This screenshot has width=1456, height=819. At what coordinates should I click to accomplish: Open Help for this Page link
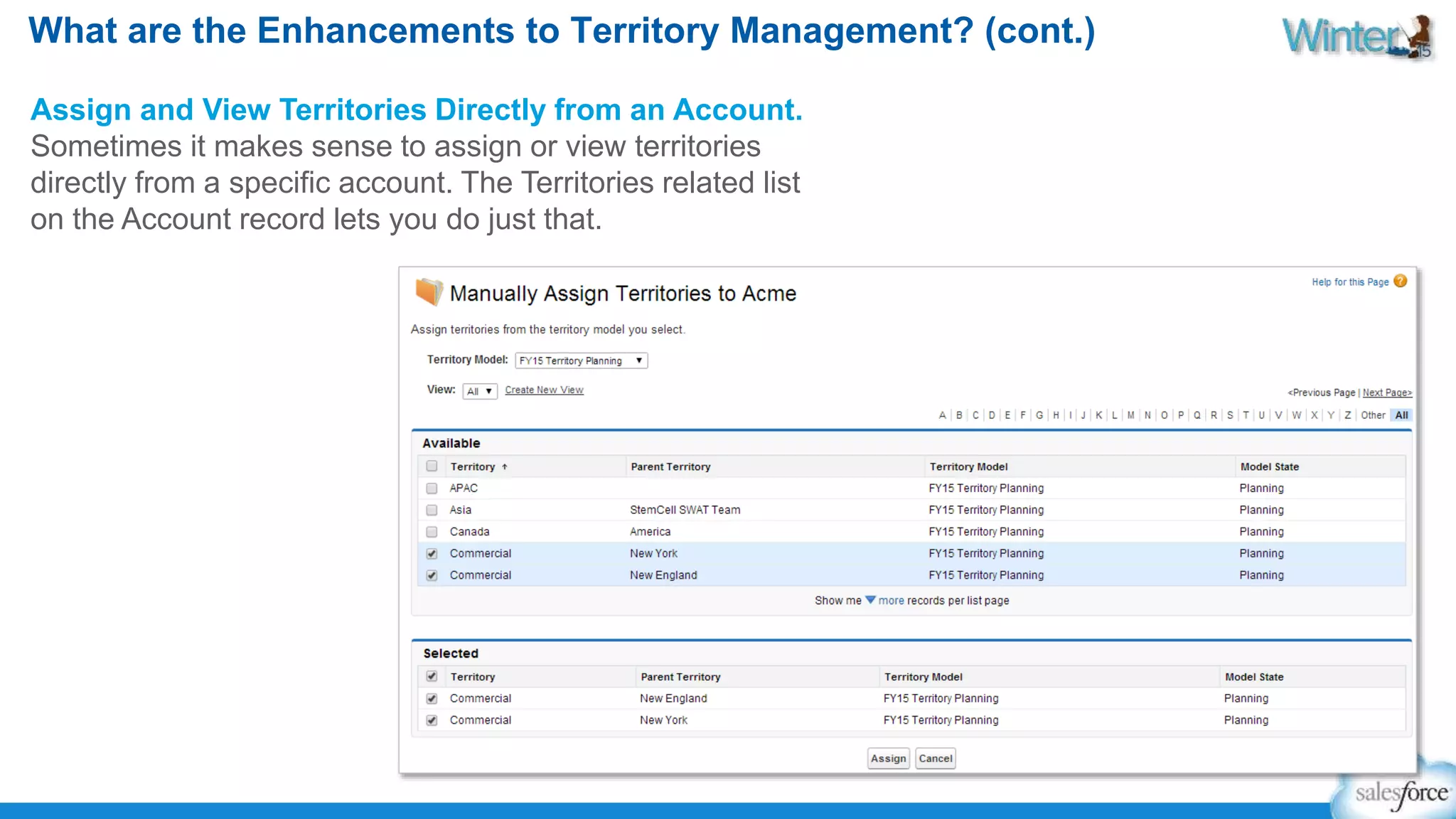[x=1350, y=282]
